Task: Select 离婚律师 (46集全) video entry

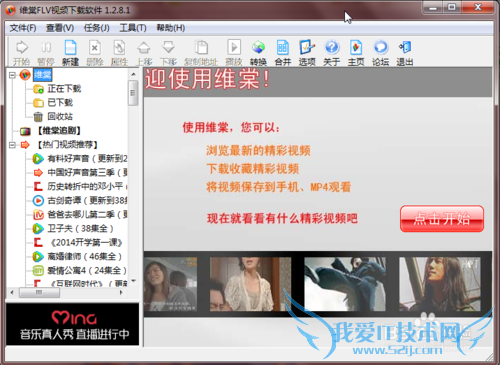Action: (85, 257)
